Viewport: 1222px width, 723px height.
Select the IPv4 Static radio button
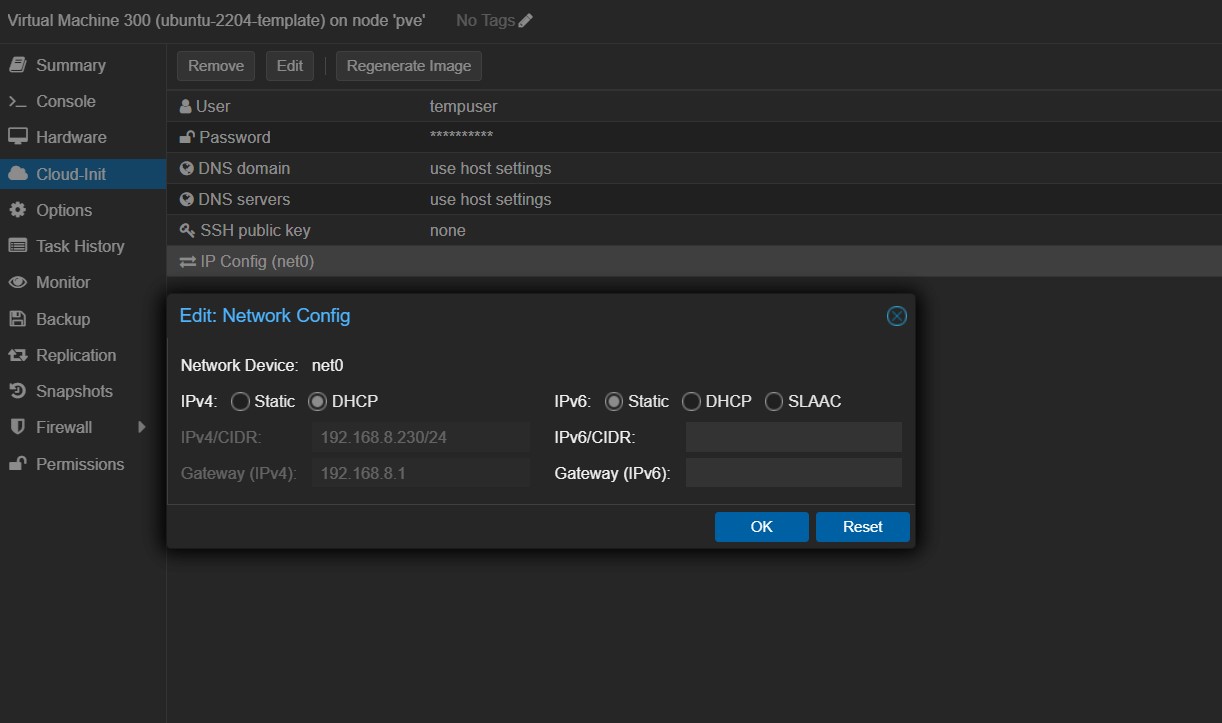(240, 402)
